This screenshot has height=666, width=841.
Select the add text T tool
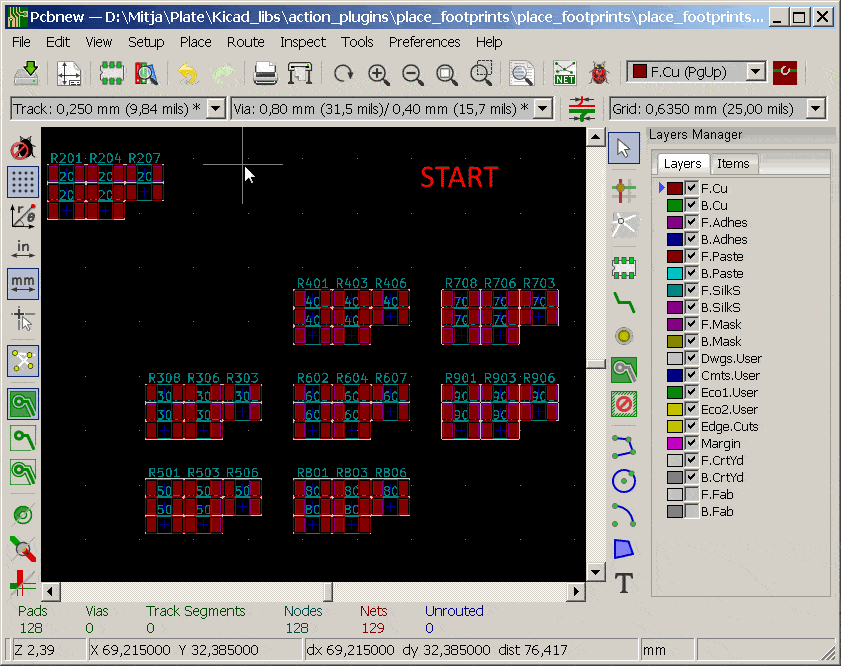pos(624,583)
